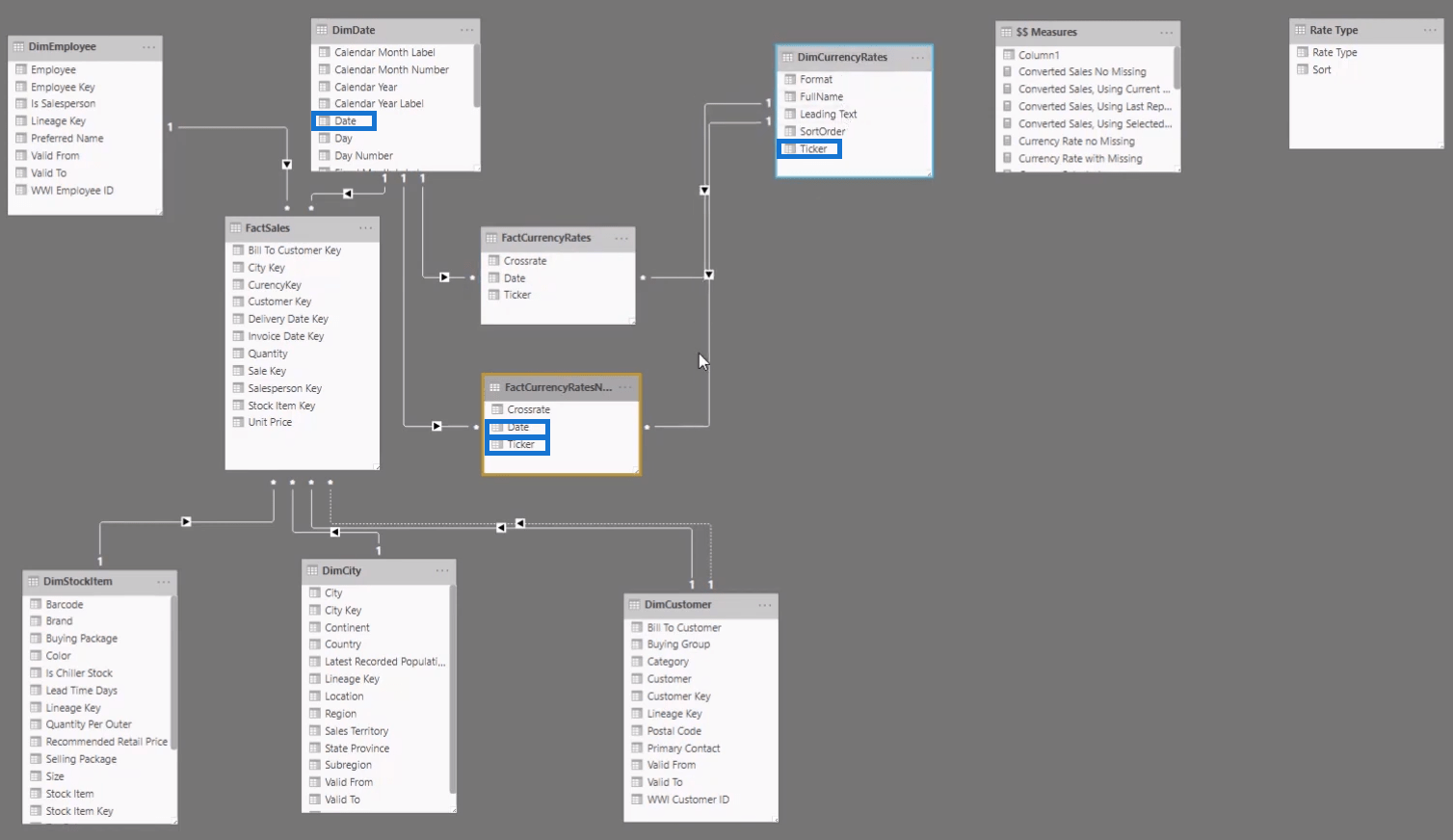Screen dimensions: 1453x840
Task: Open FactSales table options ellipsis
Action: point(365,228)
